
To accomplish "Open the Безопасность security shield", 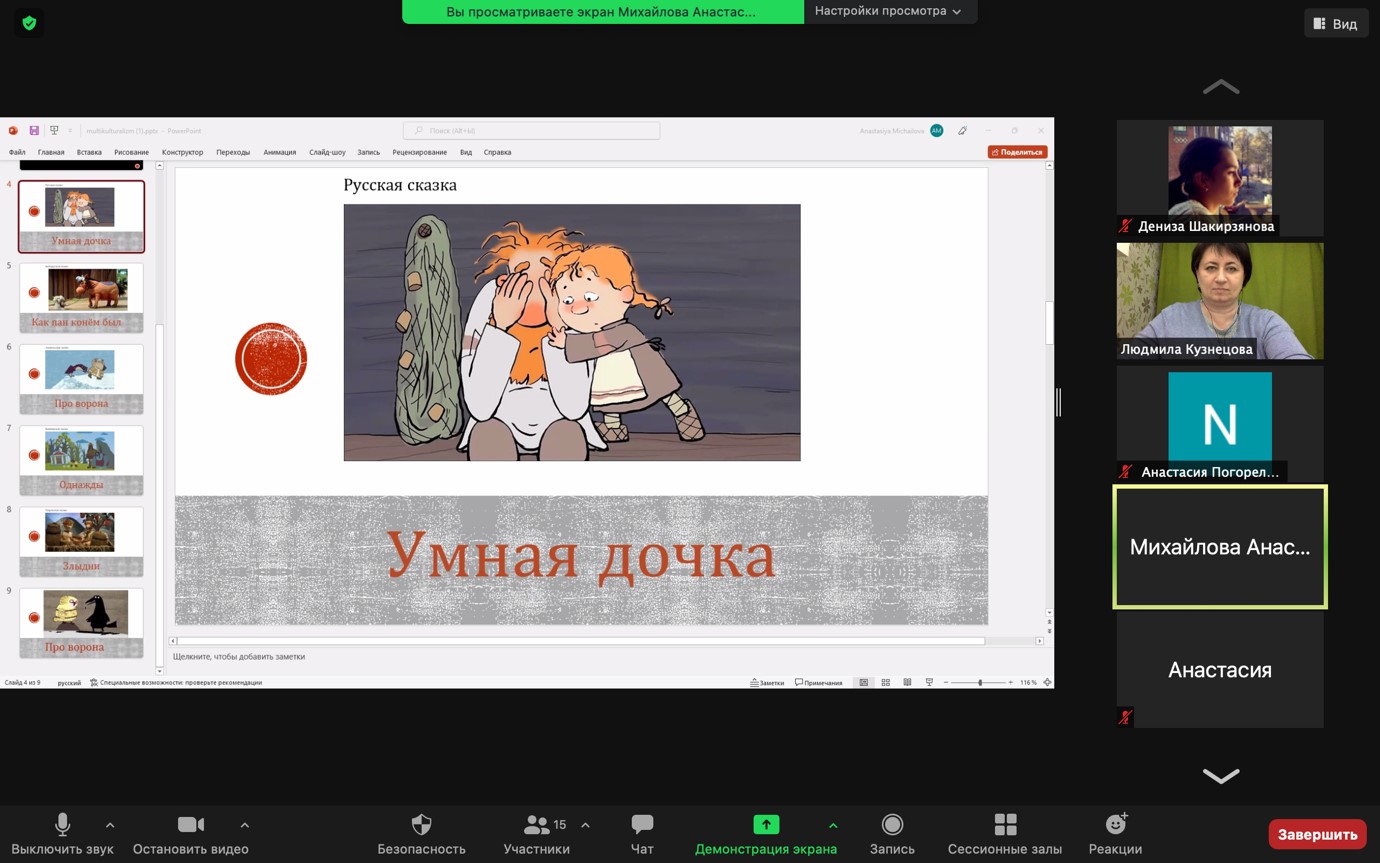I will click(x=421, y=835).
